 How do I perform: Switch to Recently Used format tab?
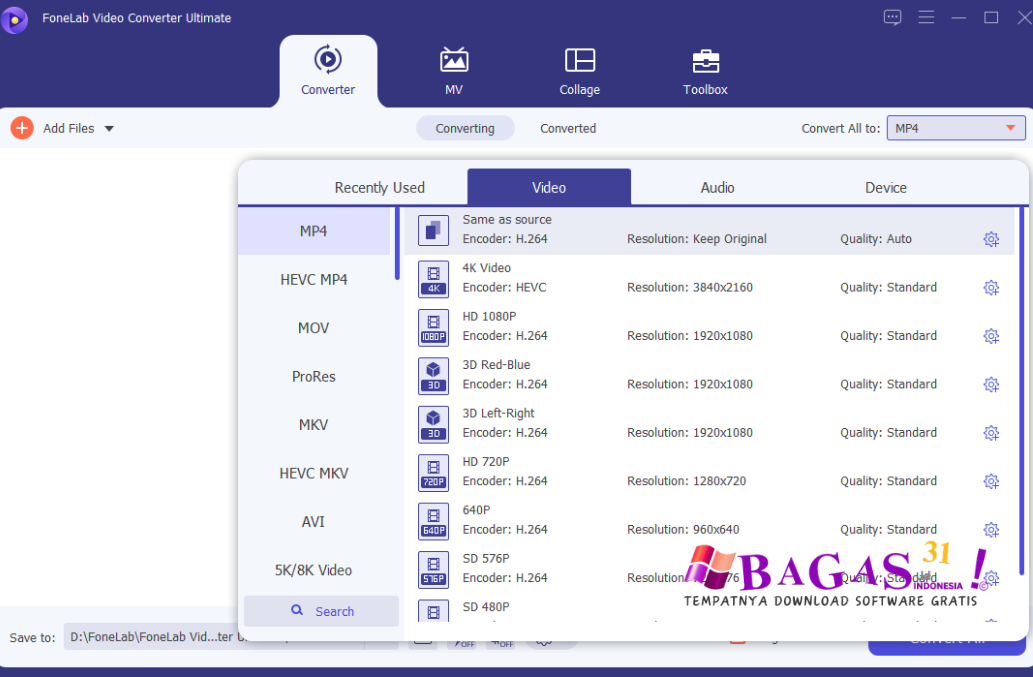pos(379,188)
